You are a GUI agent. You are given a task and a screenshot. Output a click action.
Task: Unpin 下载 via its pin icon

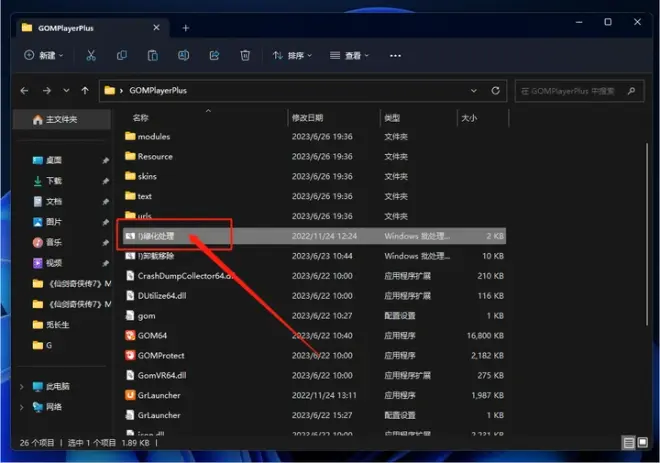105,181
